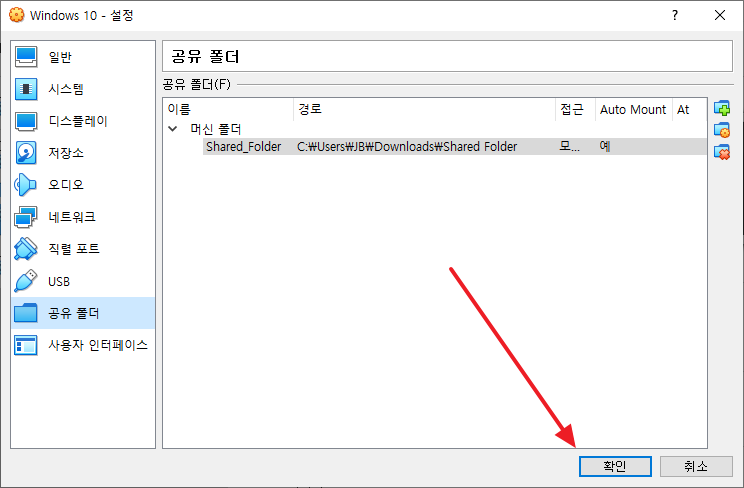Select the 사용자 인터페이스 category label
The height and width of the screenshot is (488, 744).
point(98,345)
